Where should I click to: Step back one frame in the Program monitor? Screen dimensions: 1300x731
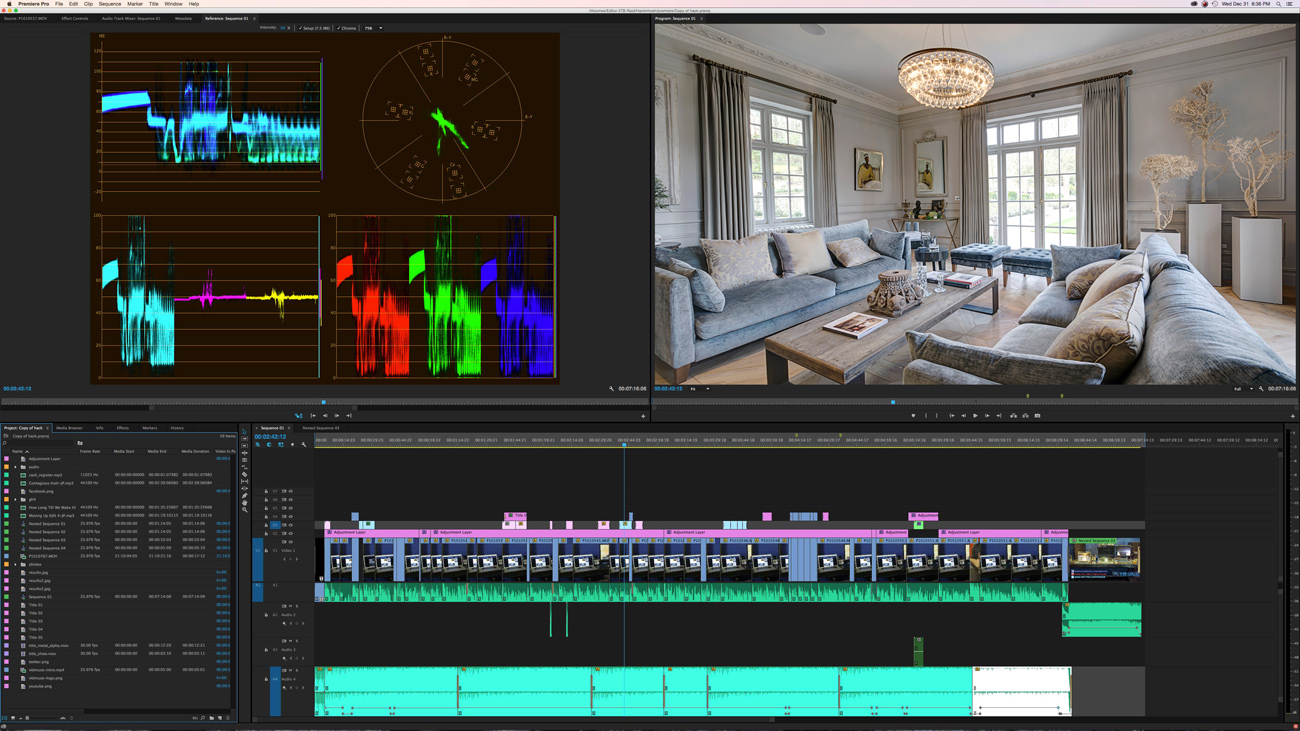(x=964, y=415)
